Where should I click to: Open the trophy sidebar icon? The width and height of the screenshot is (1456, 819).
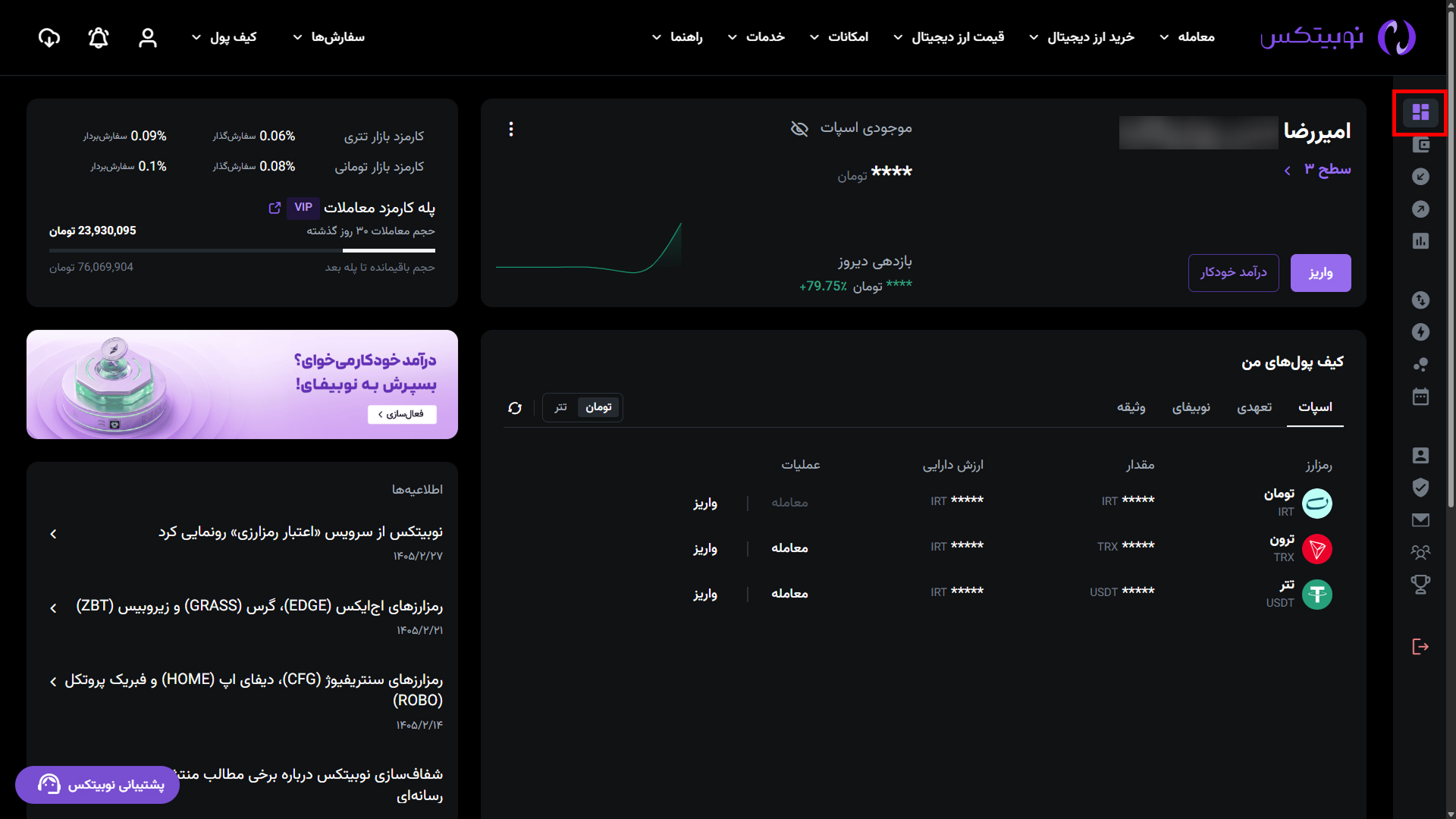[x=1420, y=585]
